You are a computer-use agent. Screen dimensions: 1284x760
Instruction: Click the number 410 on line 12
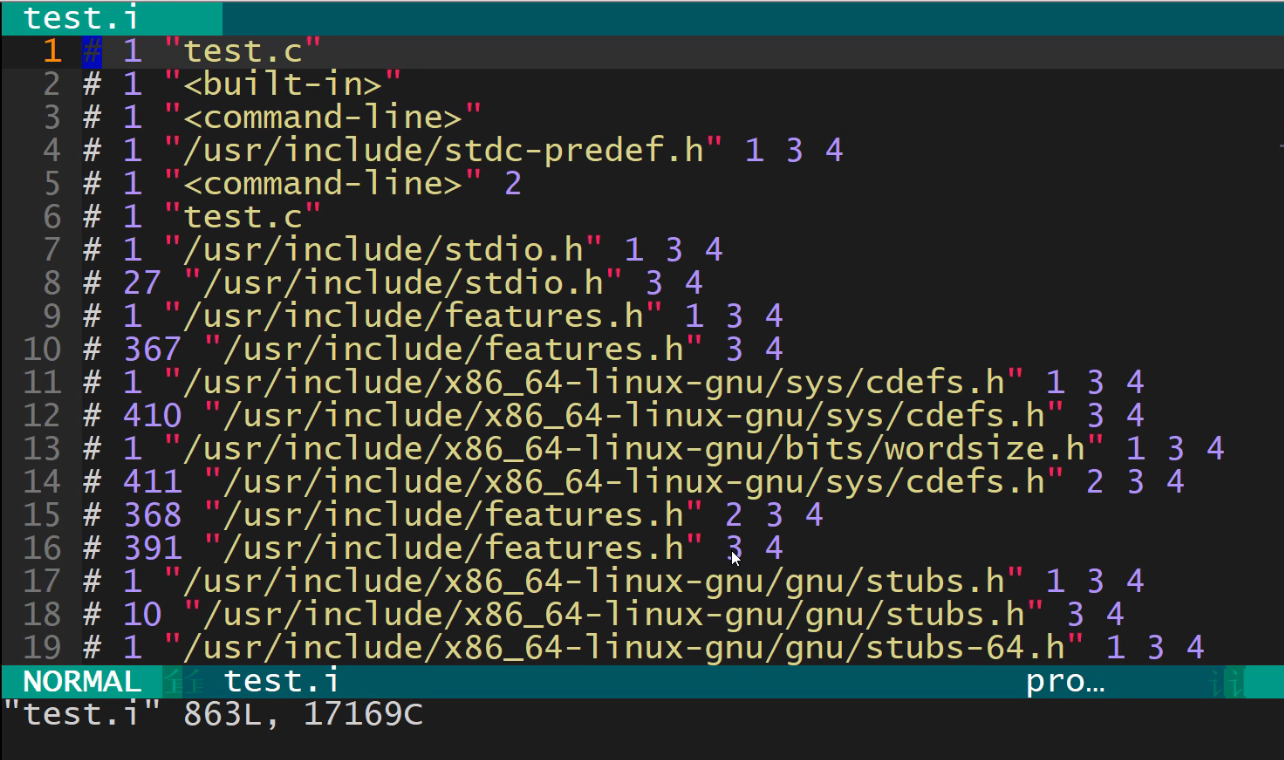tap(152, 414)
